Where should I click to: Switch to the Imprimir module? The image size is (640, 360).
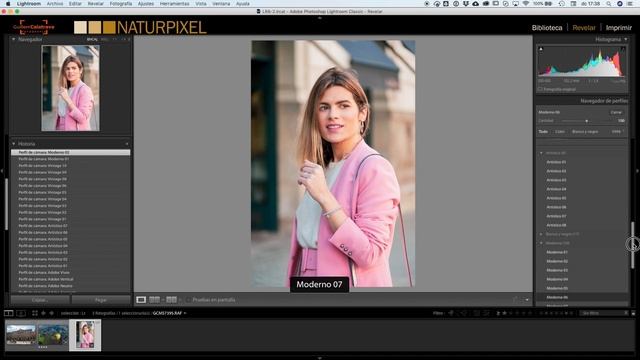(619, 28)
